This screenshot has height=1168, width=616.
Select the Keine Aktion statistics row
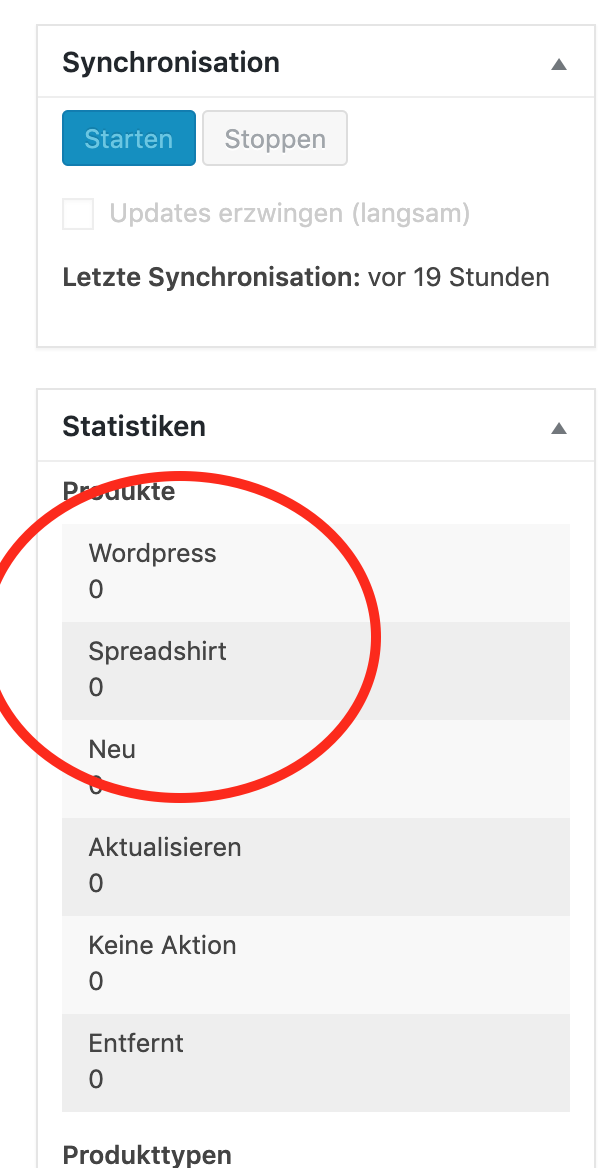[x=316, y=964]
